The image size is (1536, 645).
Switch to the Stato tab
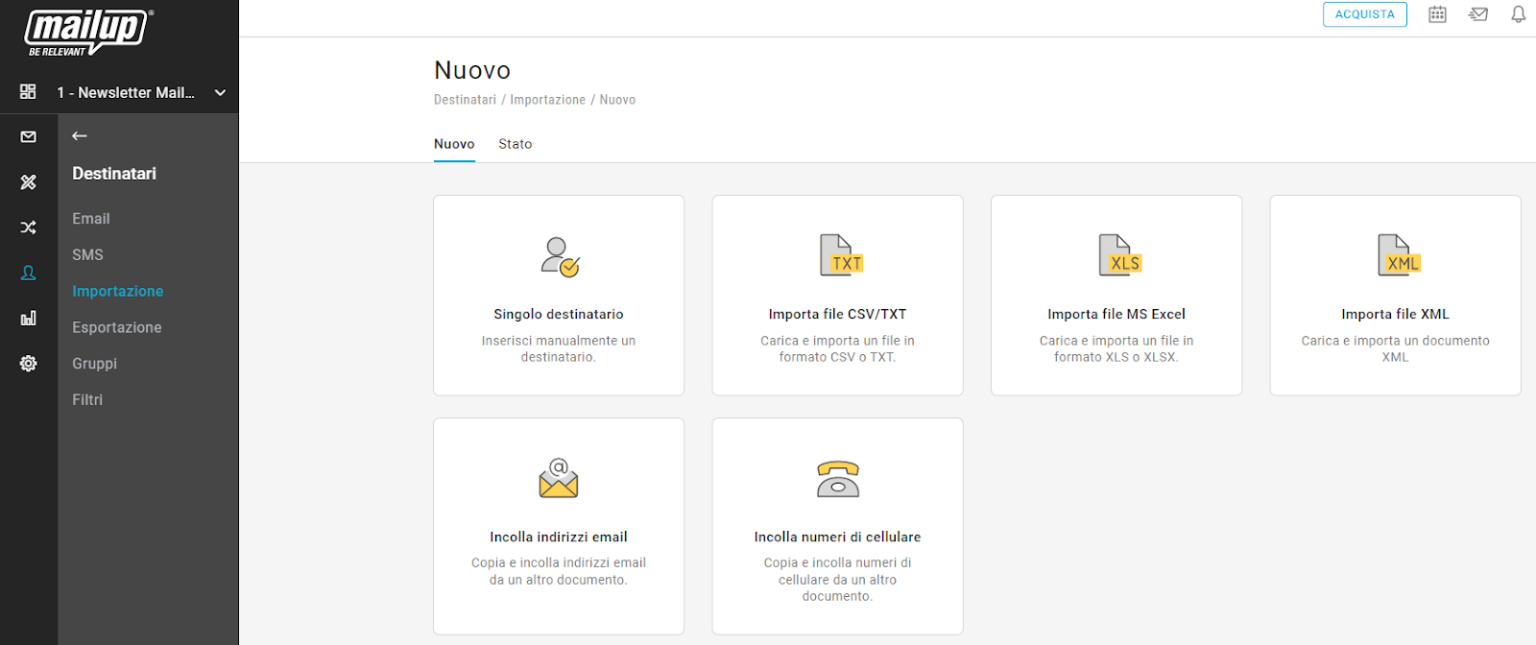pos(515,144)
